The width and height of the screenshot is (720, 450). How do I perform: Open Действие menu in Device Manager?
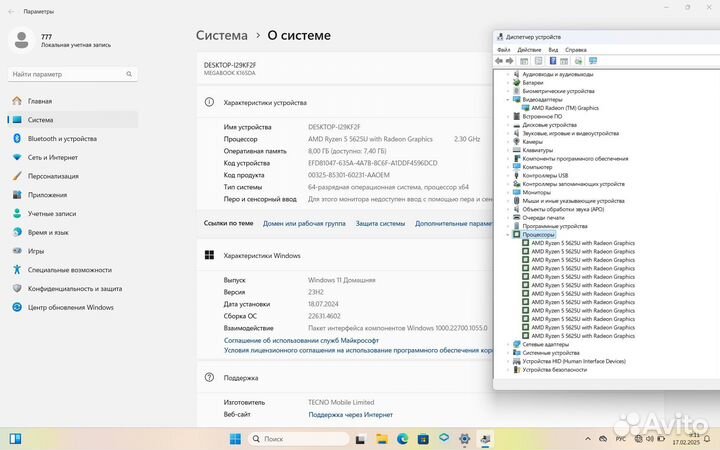529,50
